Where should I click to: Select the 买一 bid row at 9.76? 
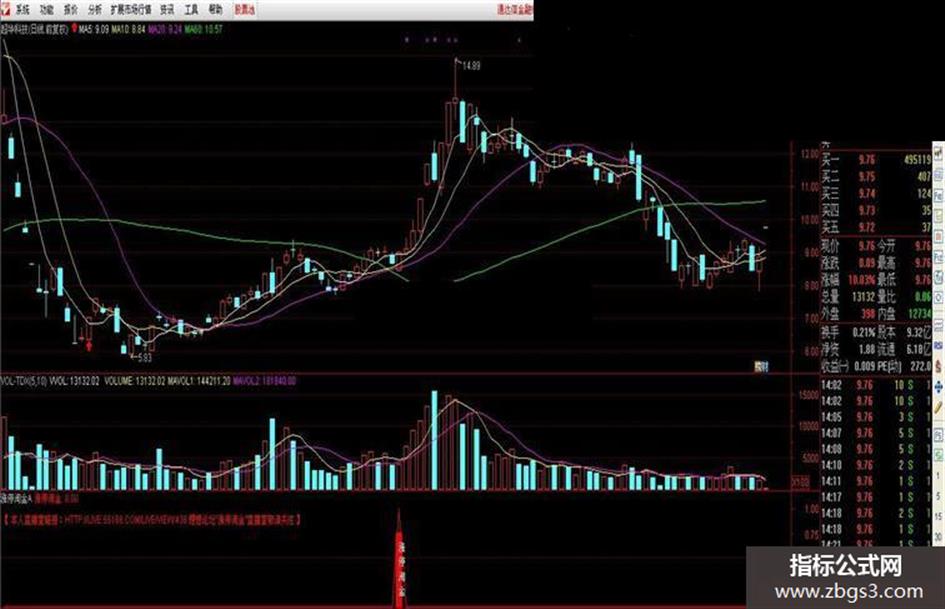[876, 160]
